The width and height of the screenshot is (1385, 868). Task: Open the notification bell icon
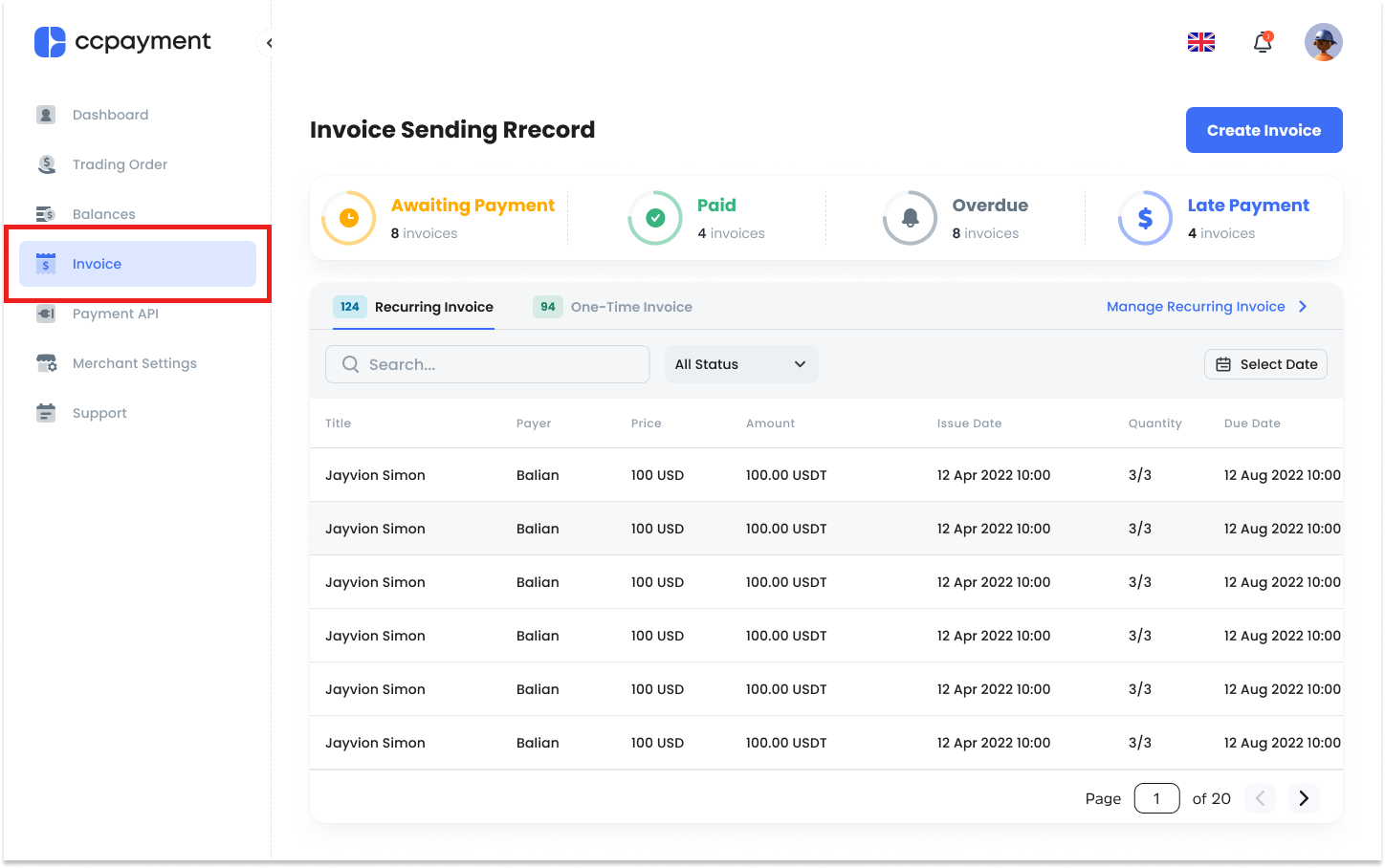click(1263, 42)
